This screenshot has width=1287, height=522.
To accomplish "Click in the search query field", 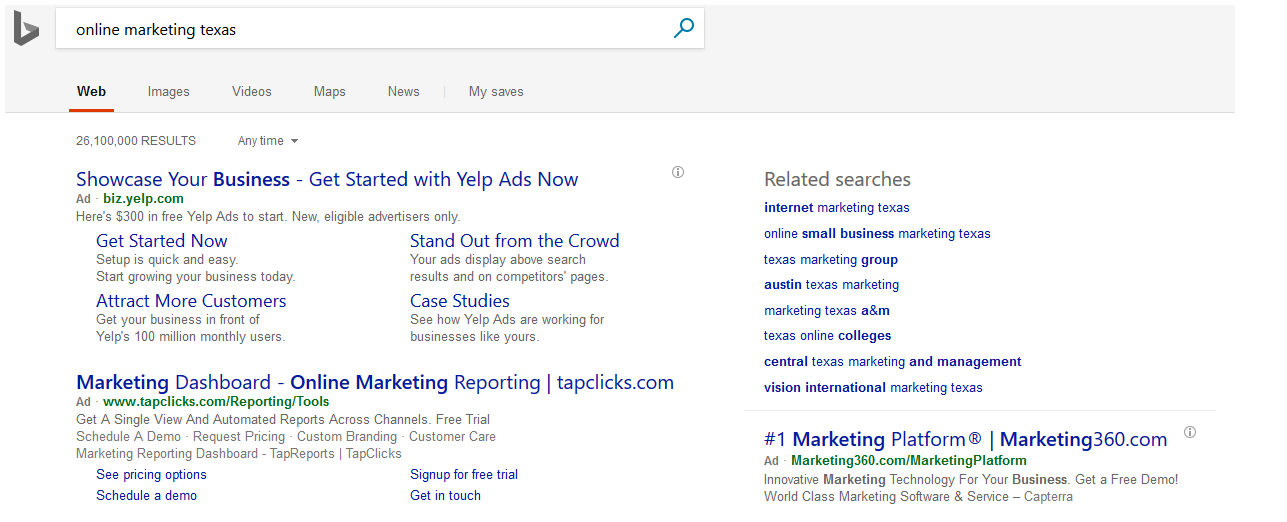I will click(360, 29).
